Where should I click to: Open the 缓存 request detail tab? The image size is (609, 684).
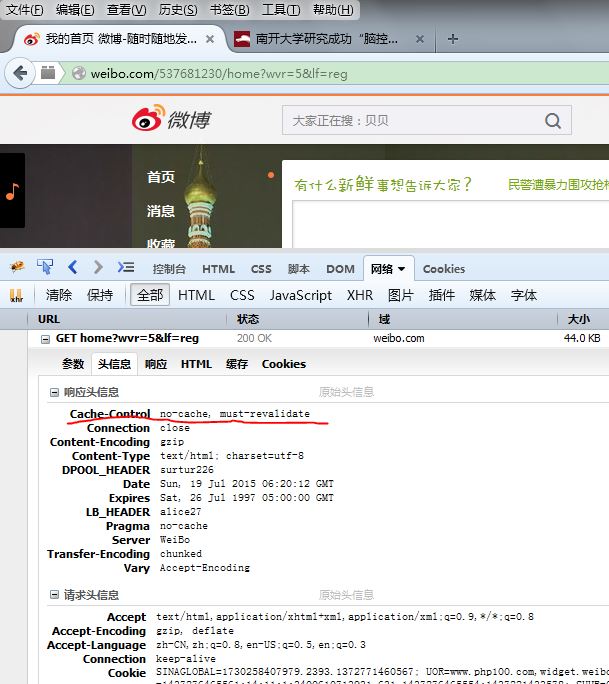pos(237,364)
